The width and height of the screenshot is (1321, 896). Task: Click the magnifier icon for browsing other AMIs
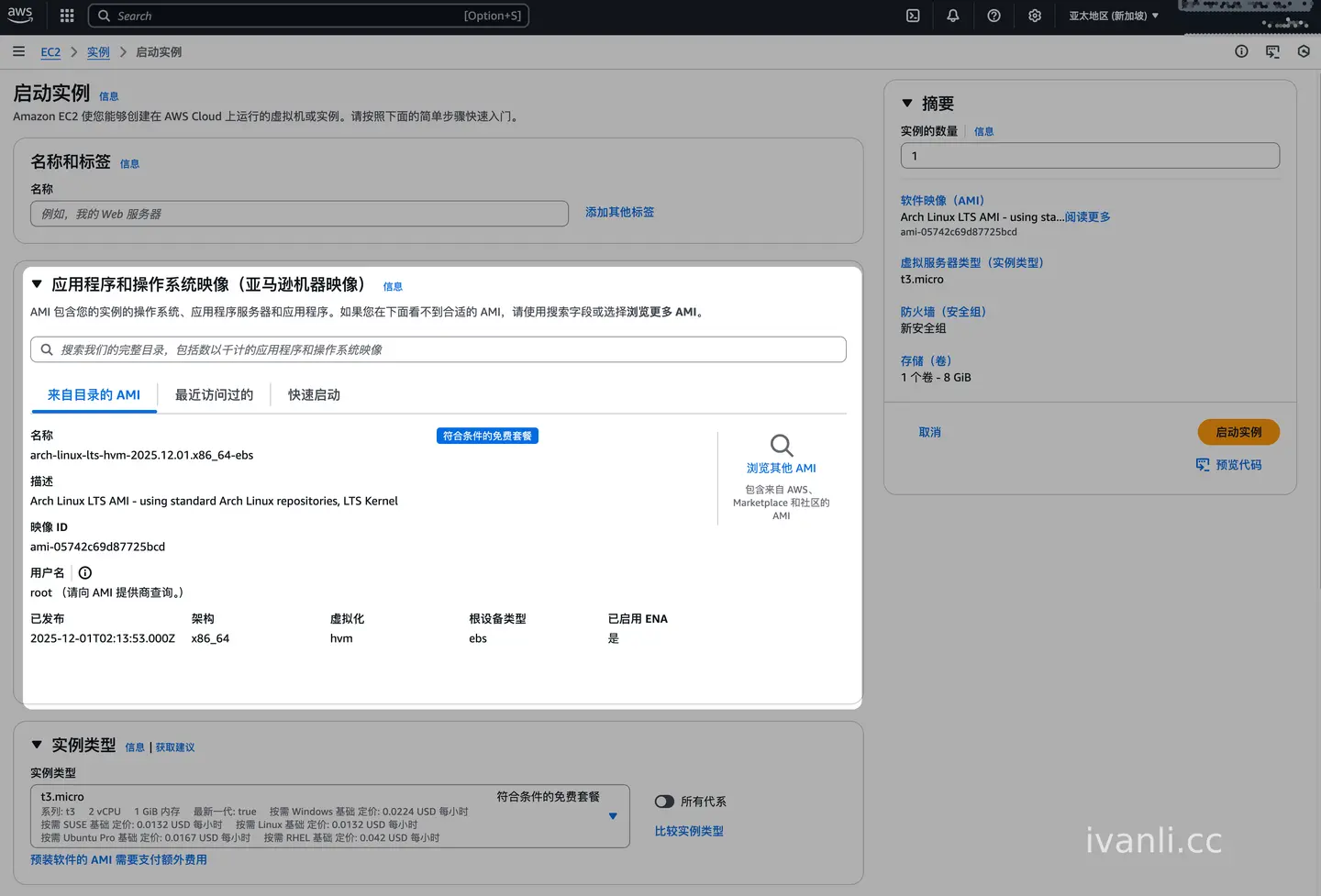point(782,446)
